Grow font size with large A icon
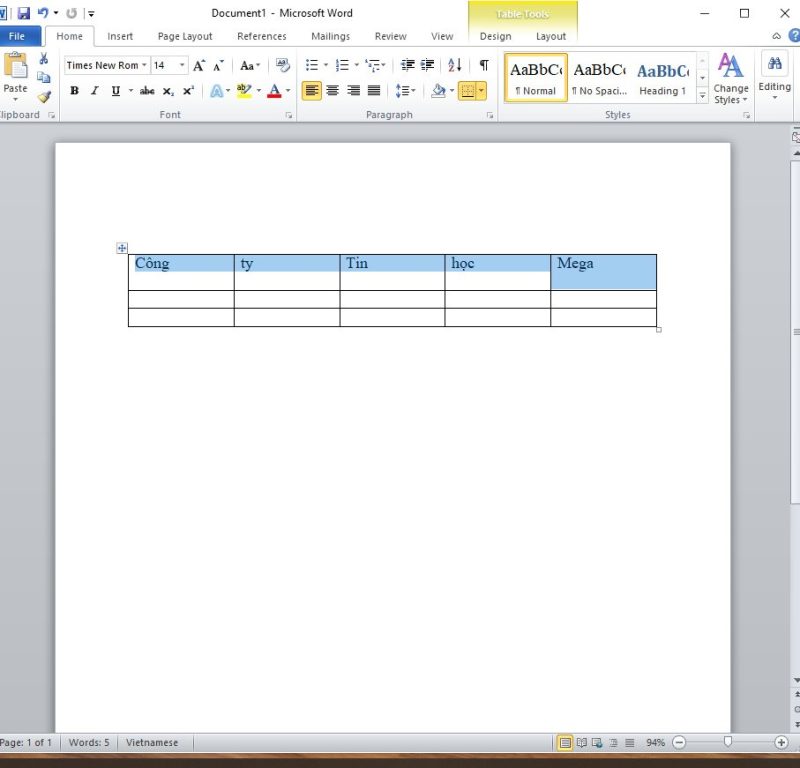Viewport: 800px width, 768px height. [199, 65]
